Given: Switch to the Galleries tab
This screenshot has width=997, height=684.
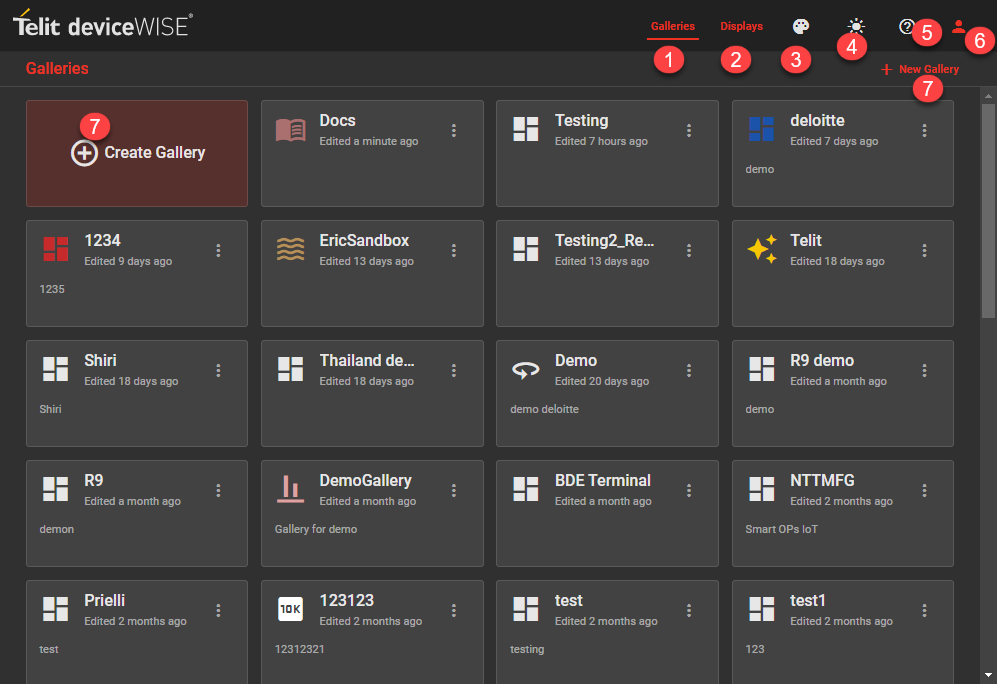Looking at the screenshot, I should (673, 26).
